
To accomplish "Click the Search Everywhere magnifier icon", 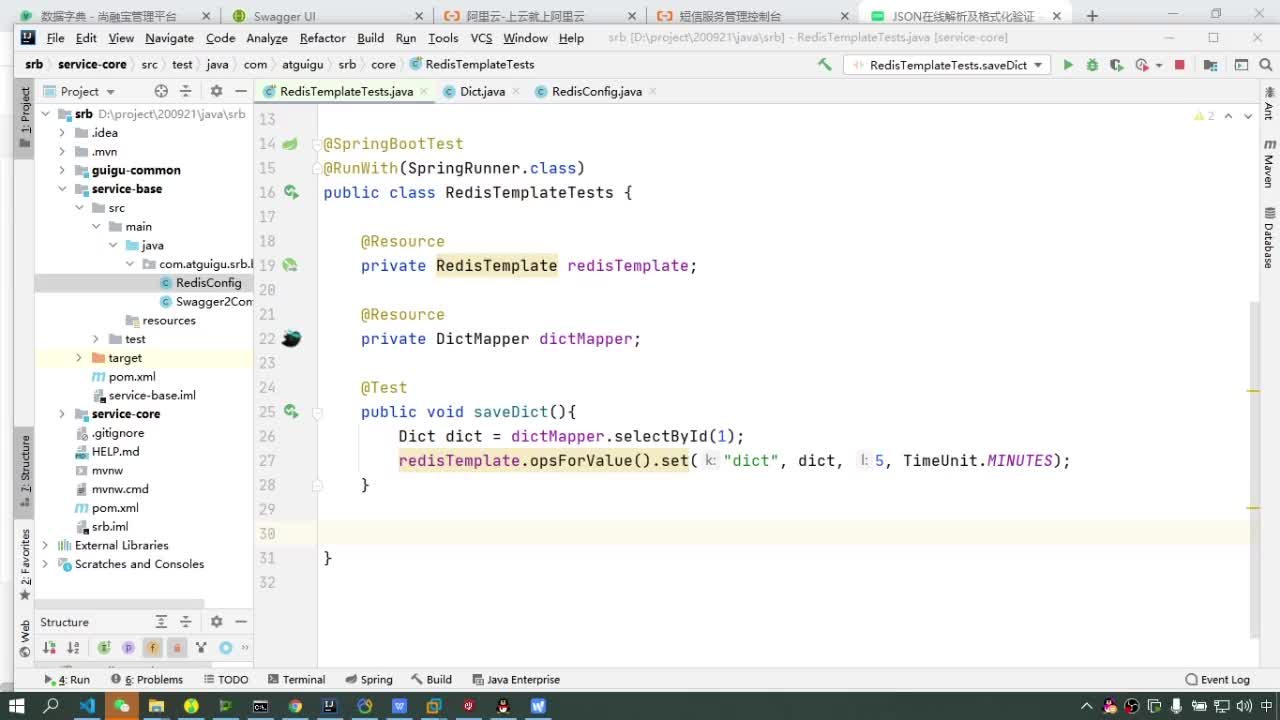I will (1265, 64).
